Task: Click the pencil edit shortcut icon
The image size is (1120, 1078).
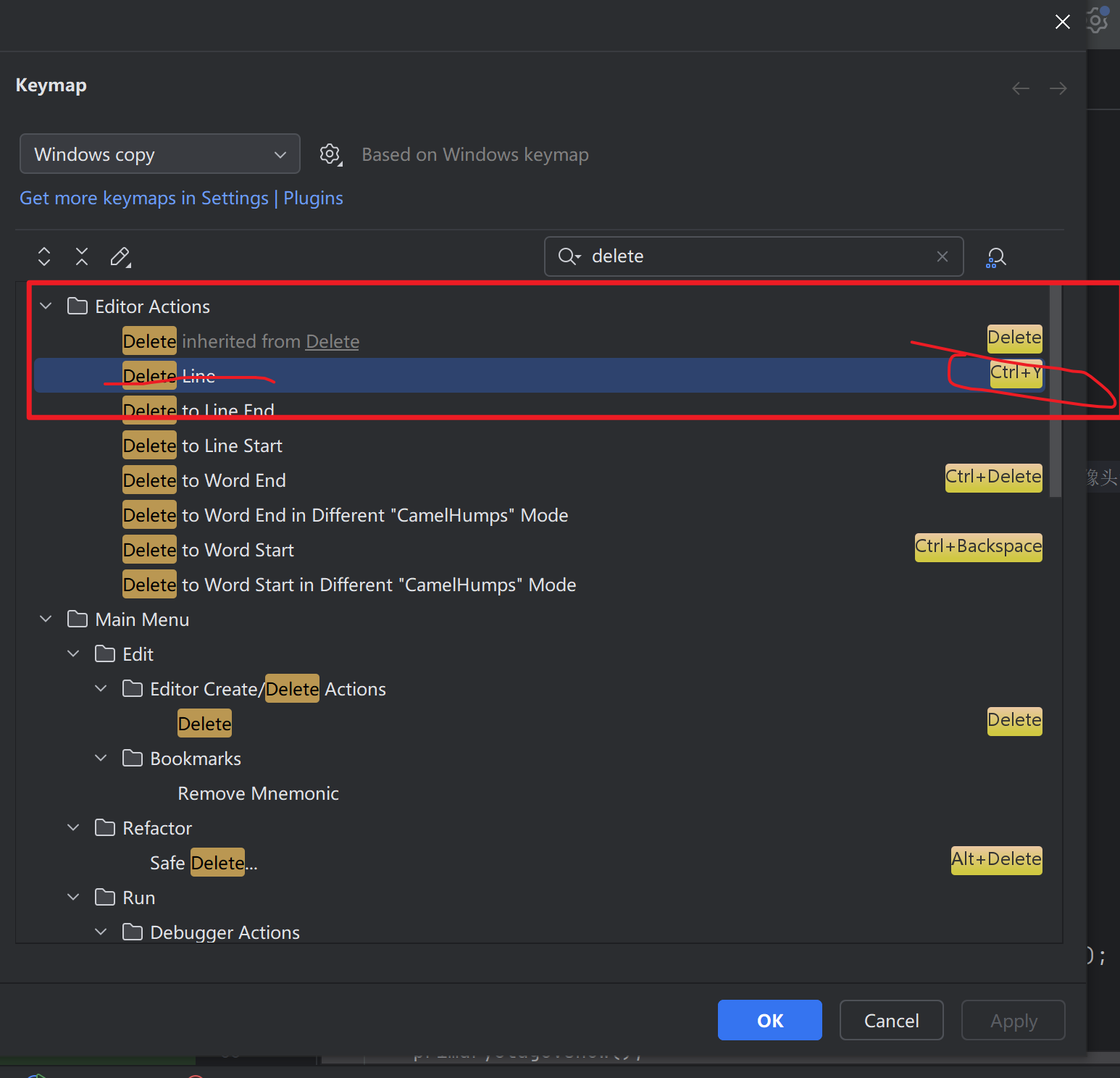Action: click(x=120, y=256)
